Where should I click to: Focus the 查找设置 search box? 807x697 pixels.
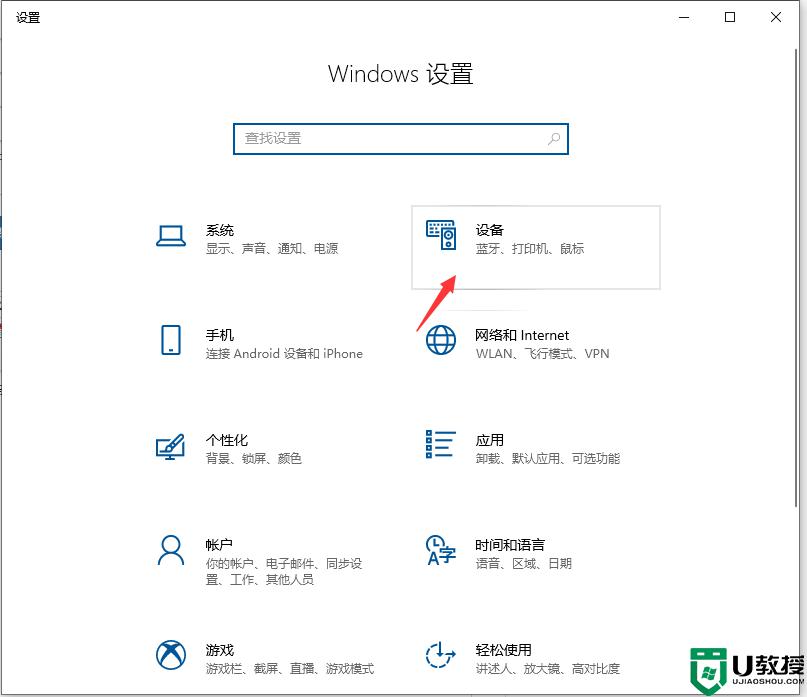pos(401,138)
